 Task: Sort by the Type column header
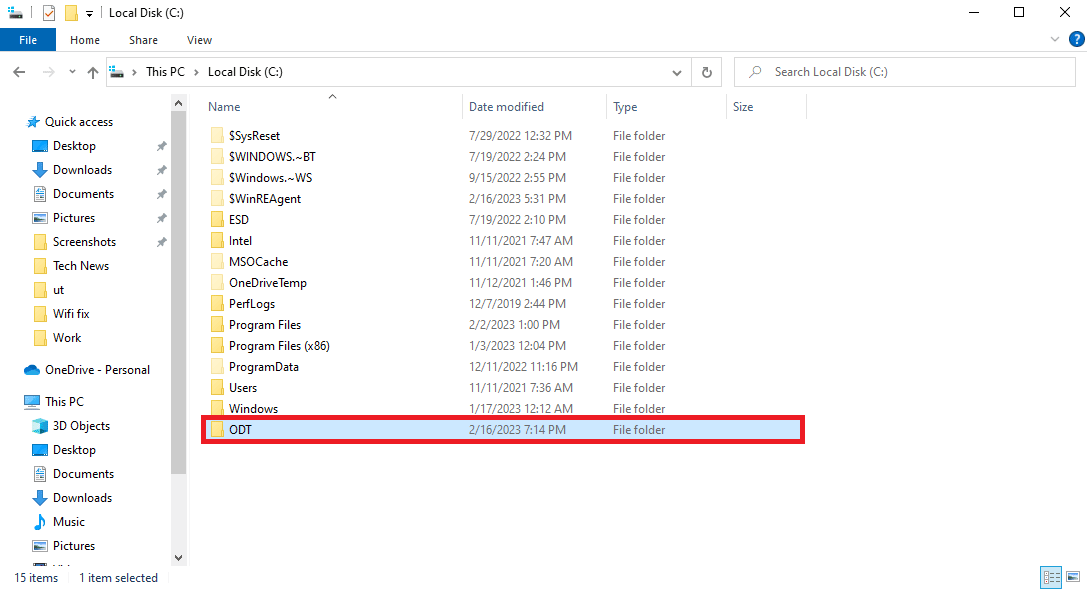pyautogui.click(x=625, y=107)
